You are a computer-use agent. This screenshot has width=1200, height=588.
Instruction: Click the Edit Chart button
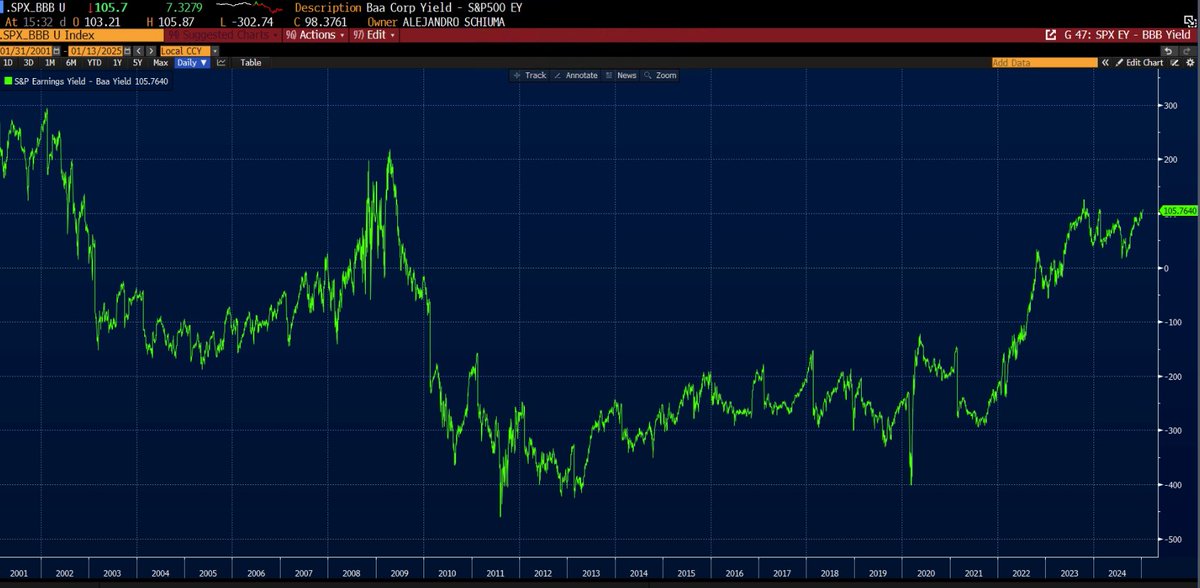(1138, 62)
